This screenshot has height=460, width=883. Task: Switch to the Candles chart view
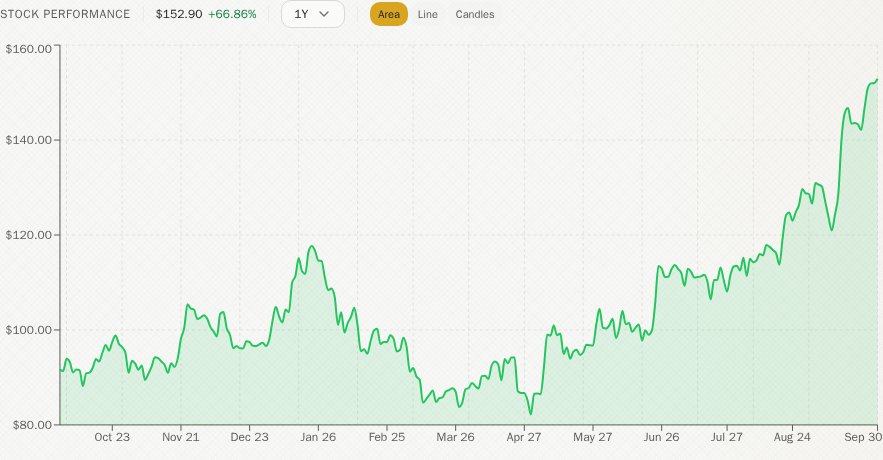tap(475, 15)
